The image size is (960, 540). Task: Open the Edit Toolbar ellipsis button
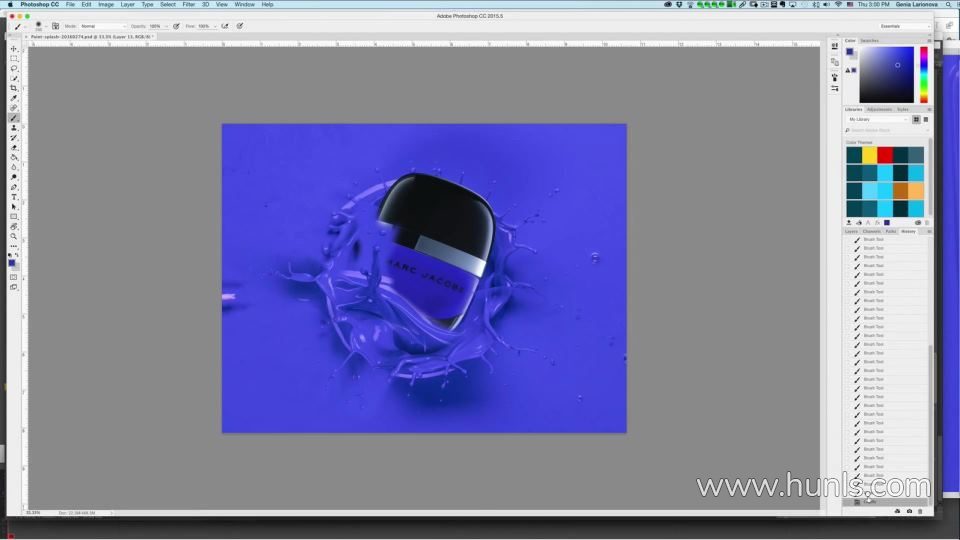click(13, 246)
